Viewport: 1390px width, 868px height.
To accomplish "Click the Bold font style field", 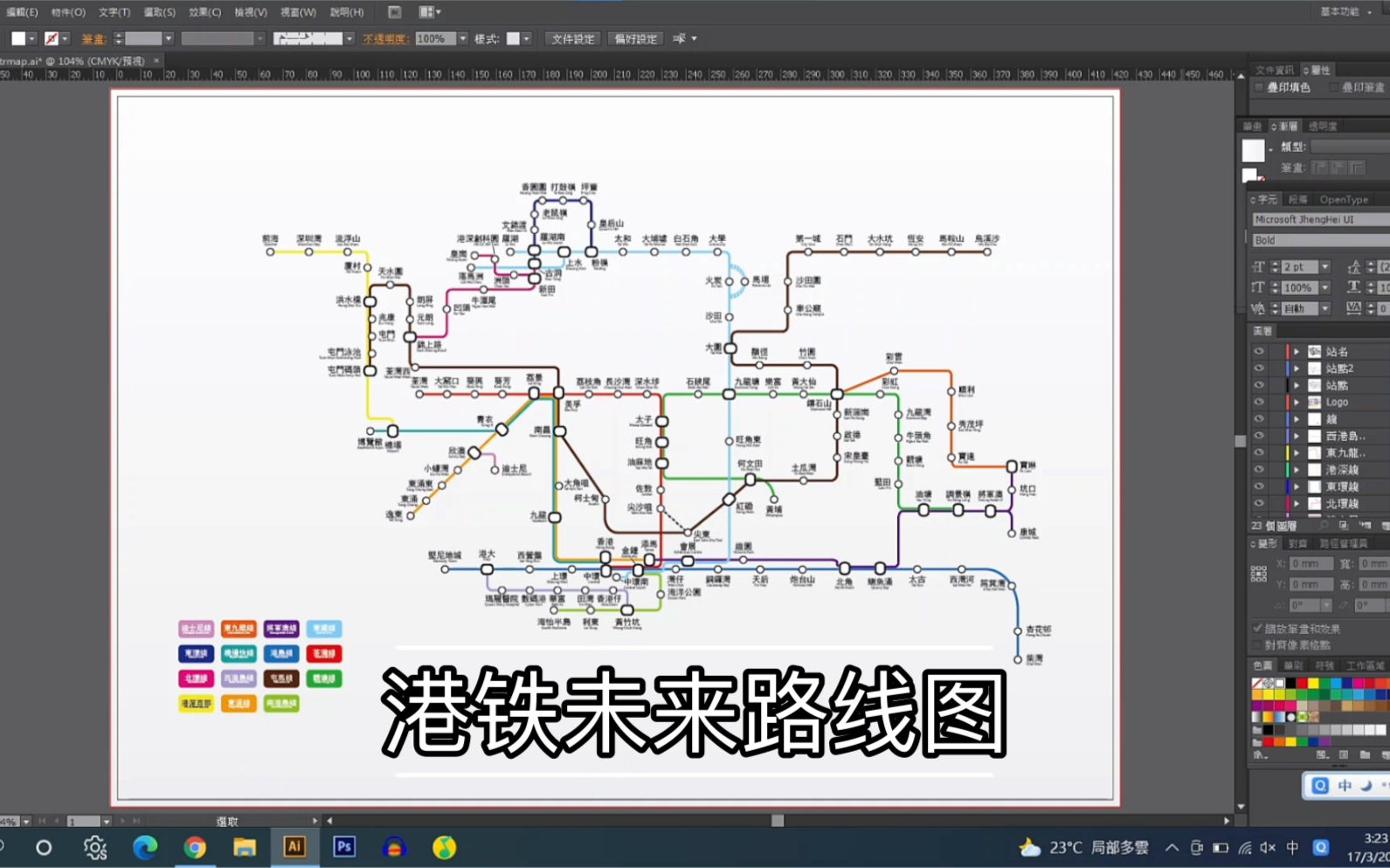I will 1320,240.
